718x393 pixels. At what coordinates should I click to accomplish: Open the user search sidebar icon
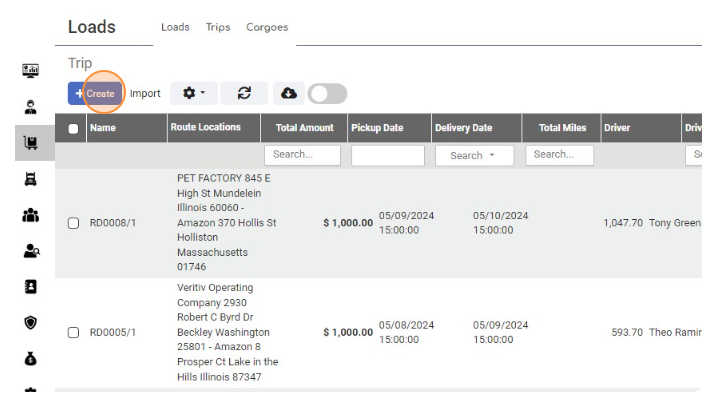[31, 251]
